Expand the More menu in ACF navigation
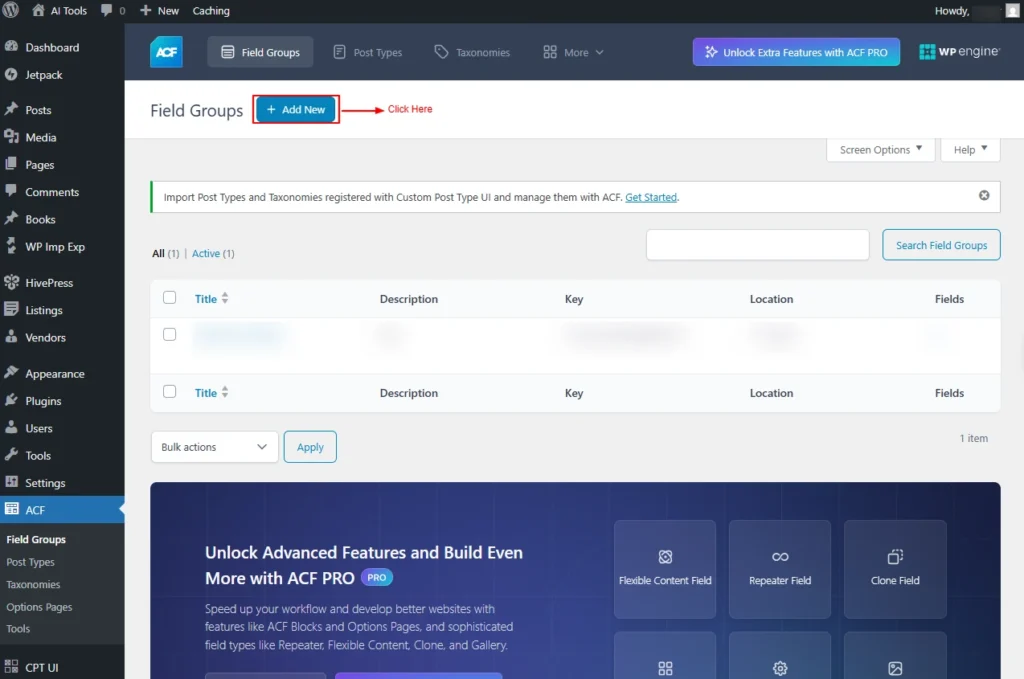 coord(573,52)
